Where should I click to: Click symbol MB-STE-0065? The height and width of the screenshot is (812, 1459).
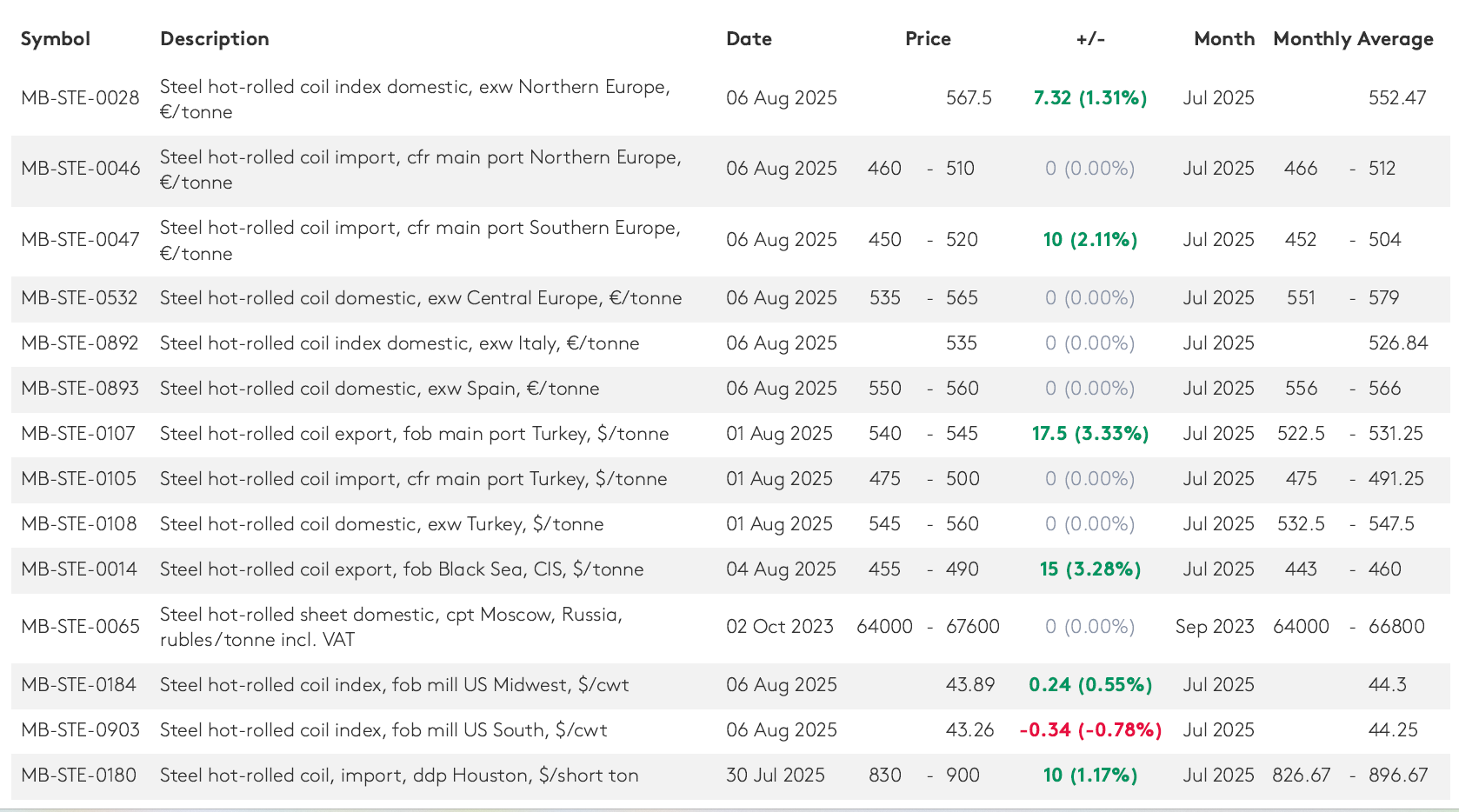[x=80, y=627]
